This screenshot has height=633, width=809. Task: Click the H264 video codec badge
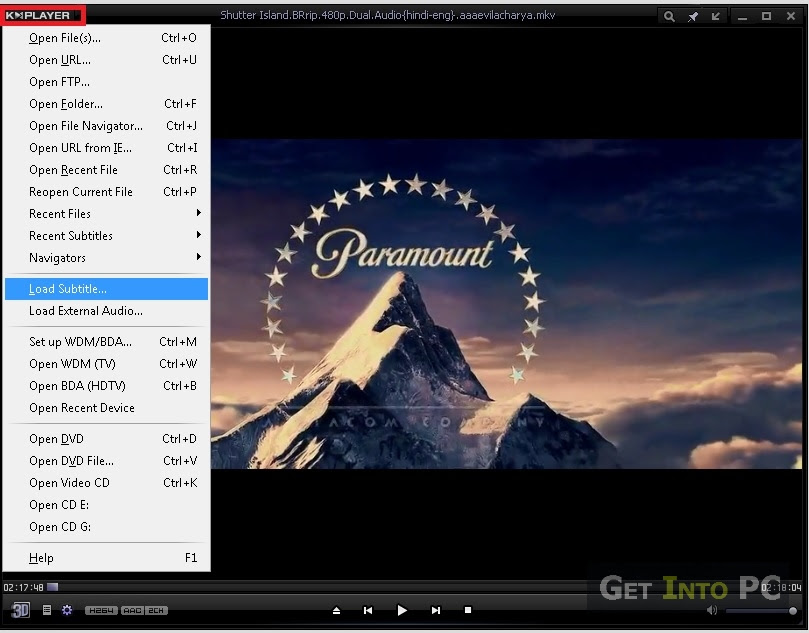pyautogui.click(x=101, y=610)
